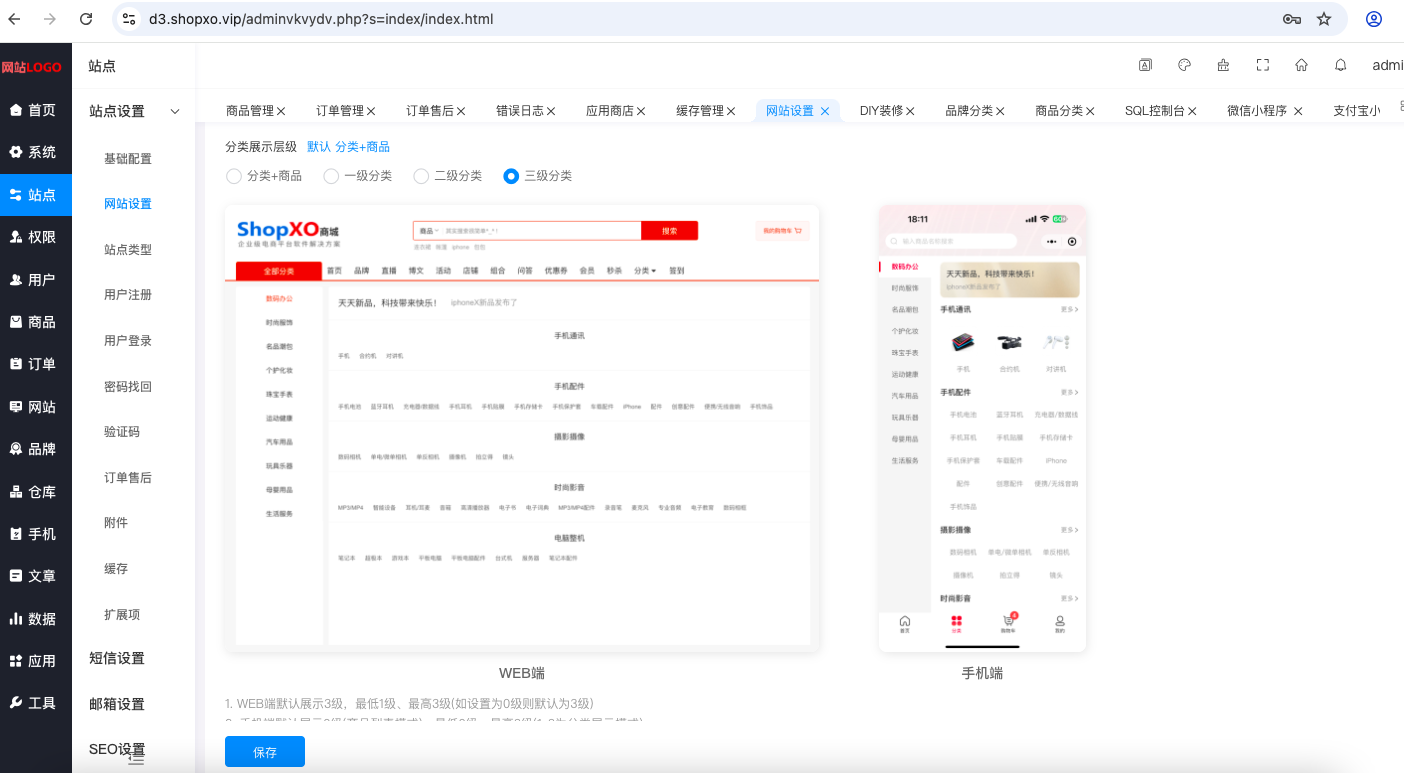
Task: Click the WEB端 preview thumbnail
Action: pos(522,428)
